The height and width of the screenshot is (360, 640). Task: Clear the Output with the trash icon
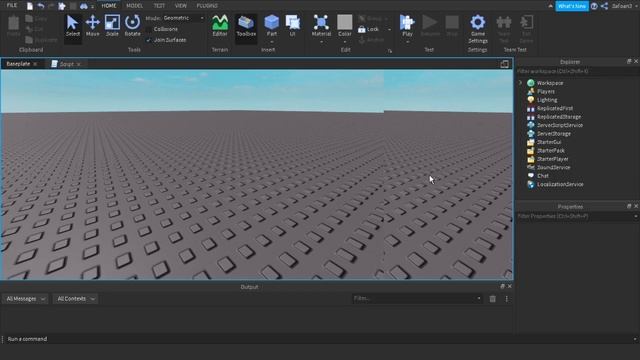493,299
